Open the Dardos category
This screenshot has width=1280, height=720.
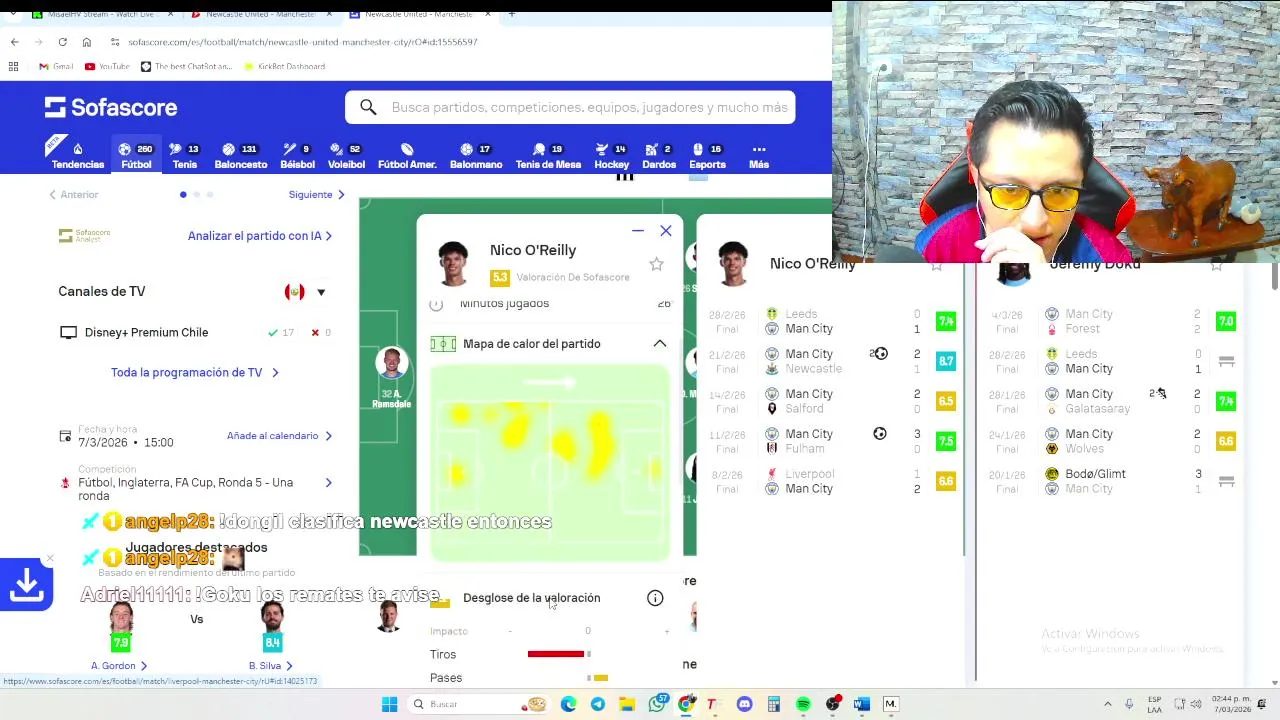(658, 155)
